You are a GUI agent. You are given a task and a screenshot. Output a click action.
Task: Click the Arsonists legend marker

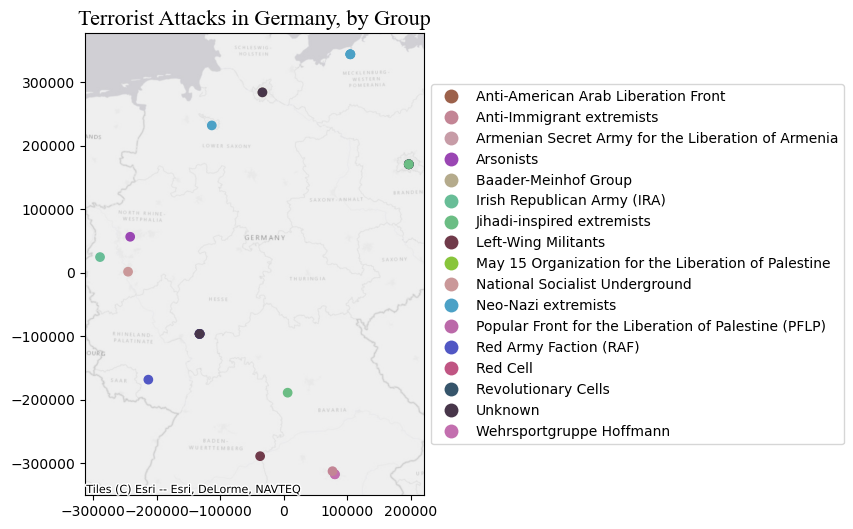coord(451,159)
